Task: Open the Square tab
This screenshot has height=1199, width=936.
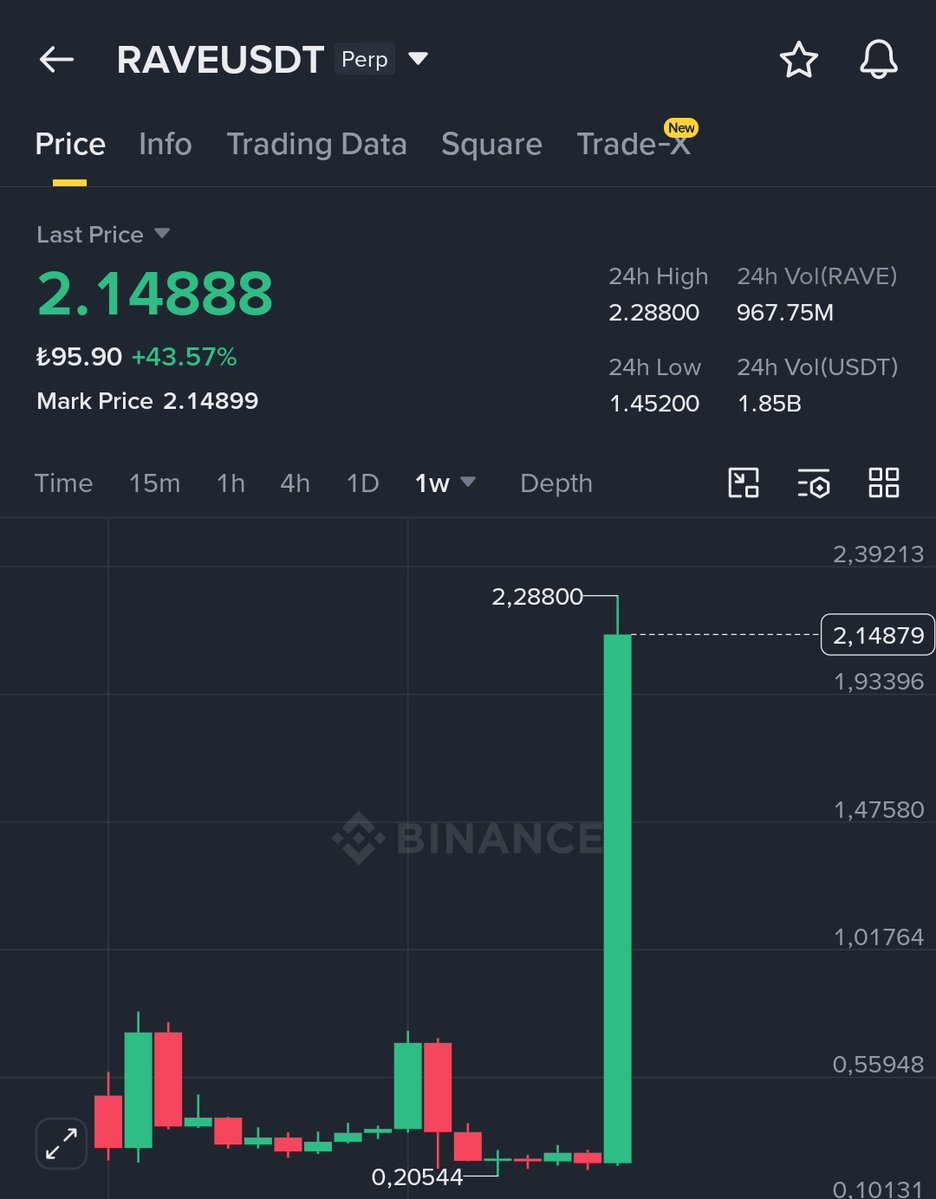Action: click(x=491, y=144)
